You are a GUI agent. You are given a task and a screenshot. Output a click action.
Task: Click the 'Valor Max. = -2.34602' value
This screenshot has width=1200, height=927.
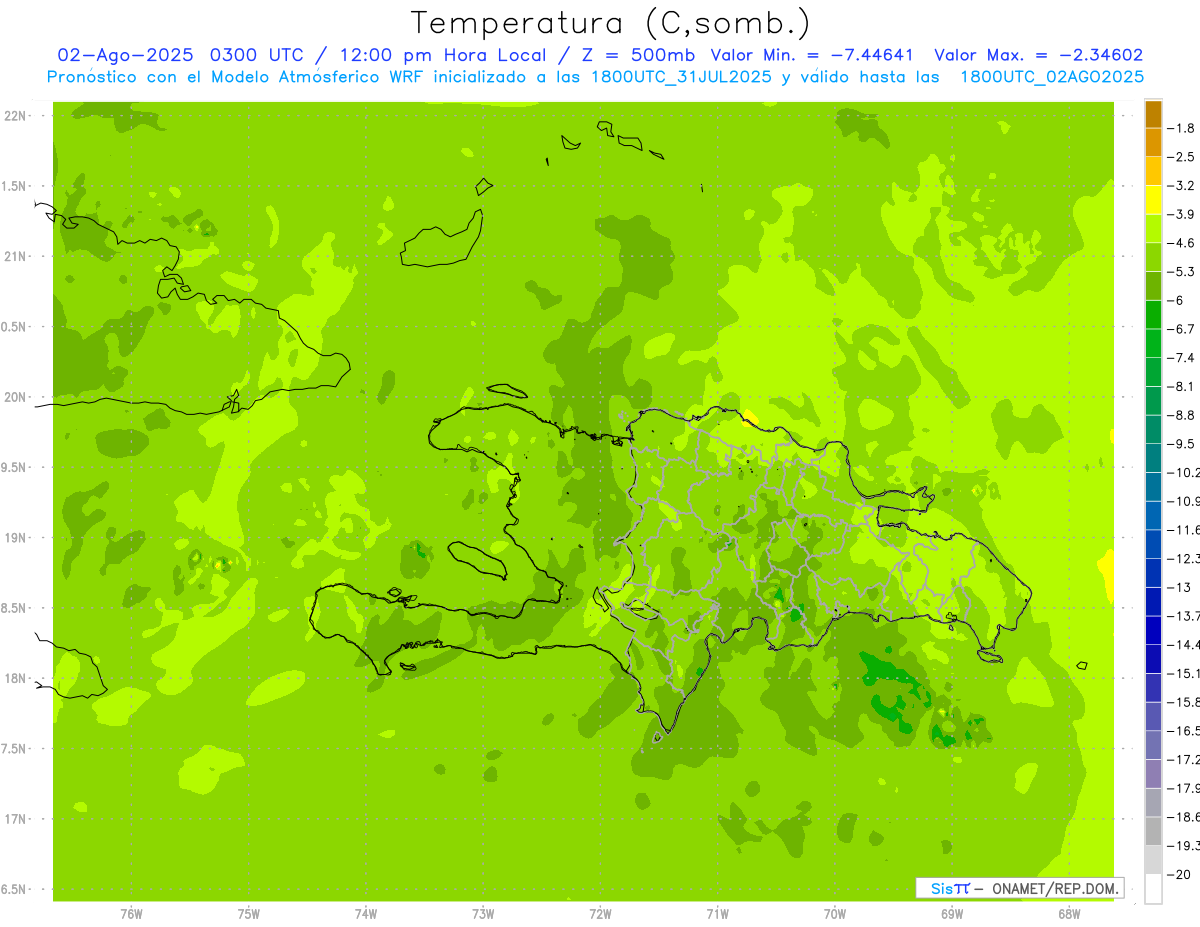click(x=1038, y=55)
